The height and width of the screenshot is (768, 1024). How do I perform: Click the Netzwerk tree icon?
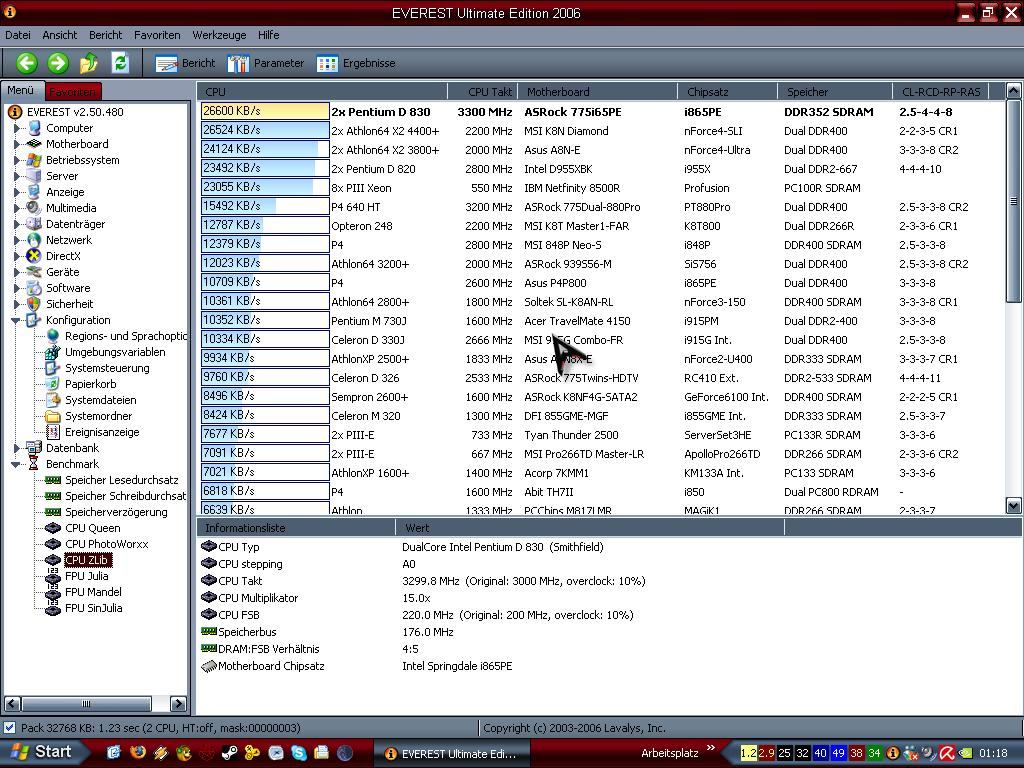(x=34, y=240)
